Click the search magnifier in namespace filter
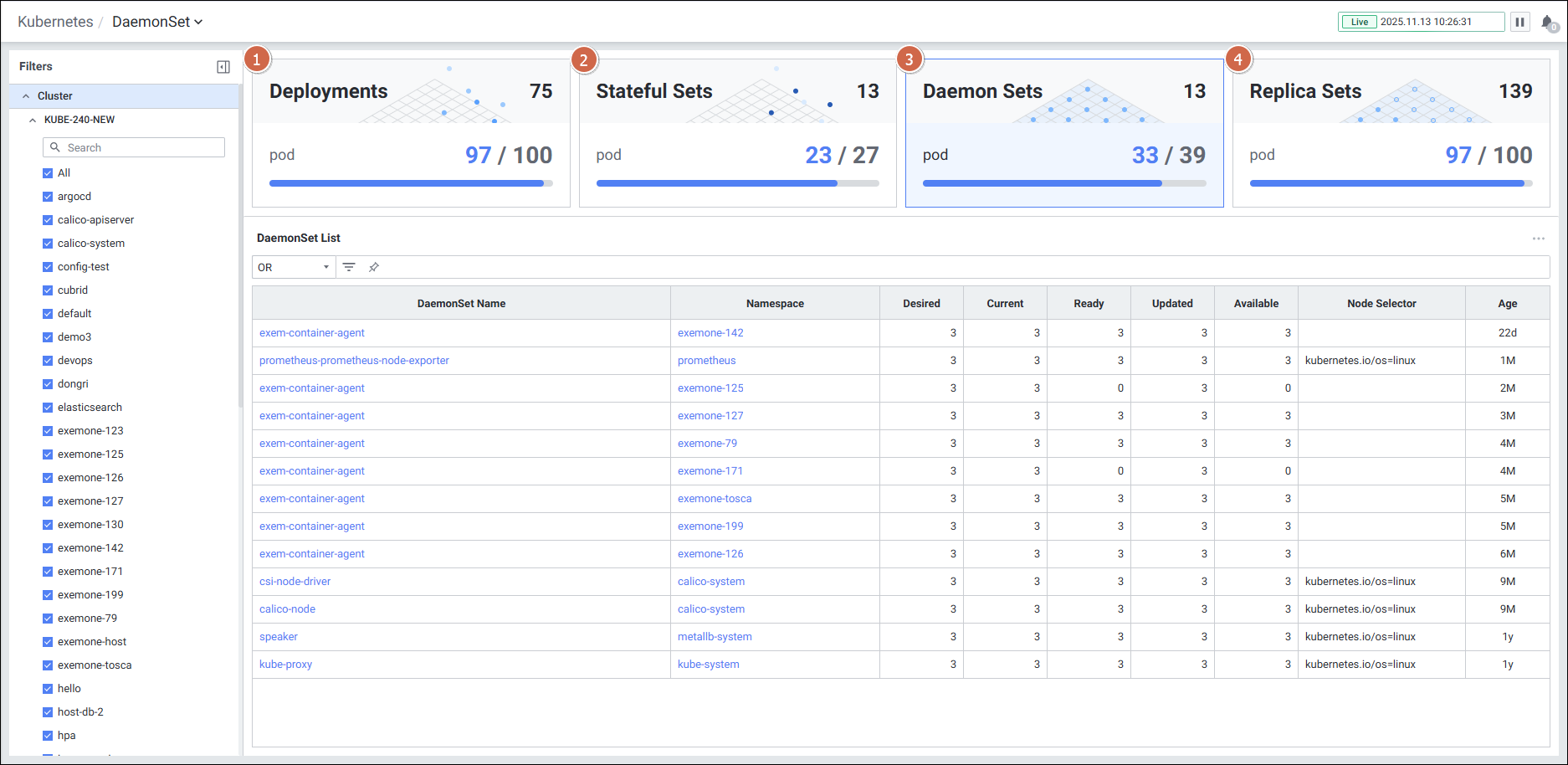The width and height of the screenshot is (1568, 765). [55, 147]
